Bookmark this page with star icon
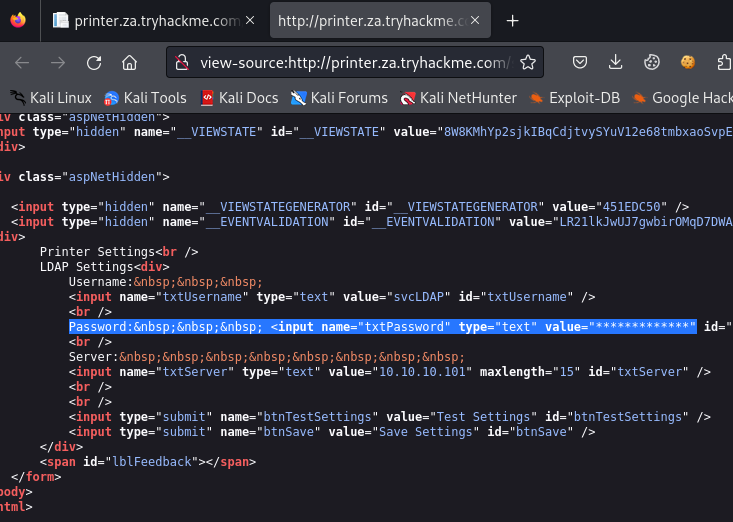Image resolution: width=733 pixels, height=522 pixels. [528, 63]
